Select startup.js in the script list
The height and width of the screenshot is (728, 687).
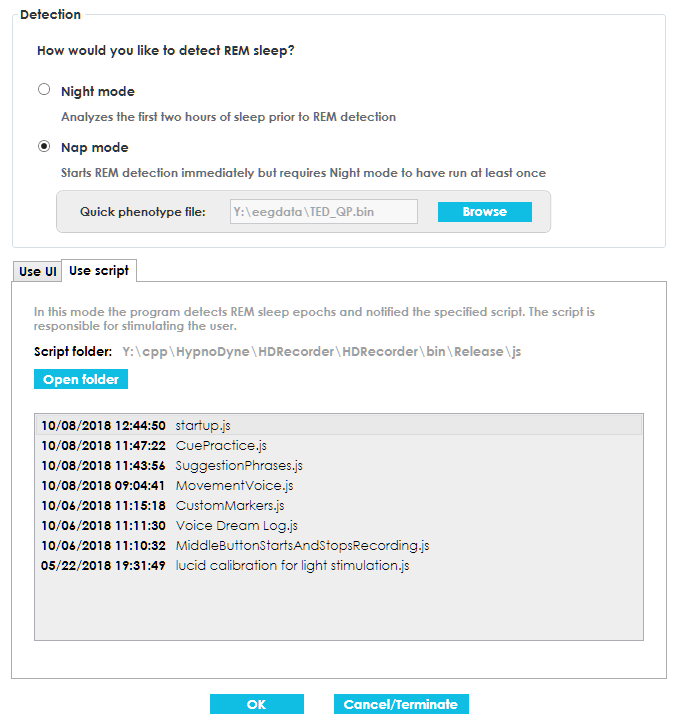tap(203, 425)
